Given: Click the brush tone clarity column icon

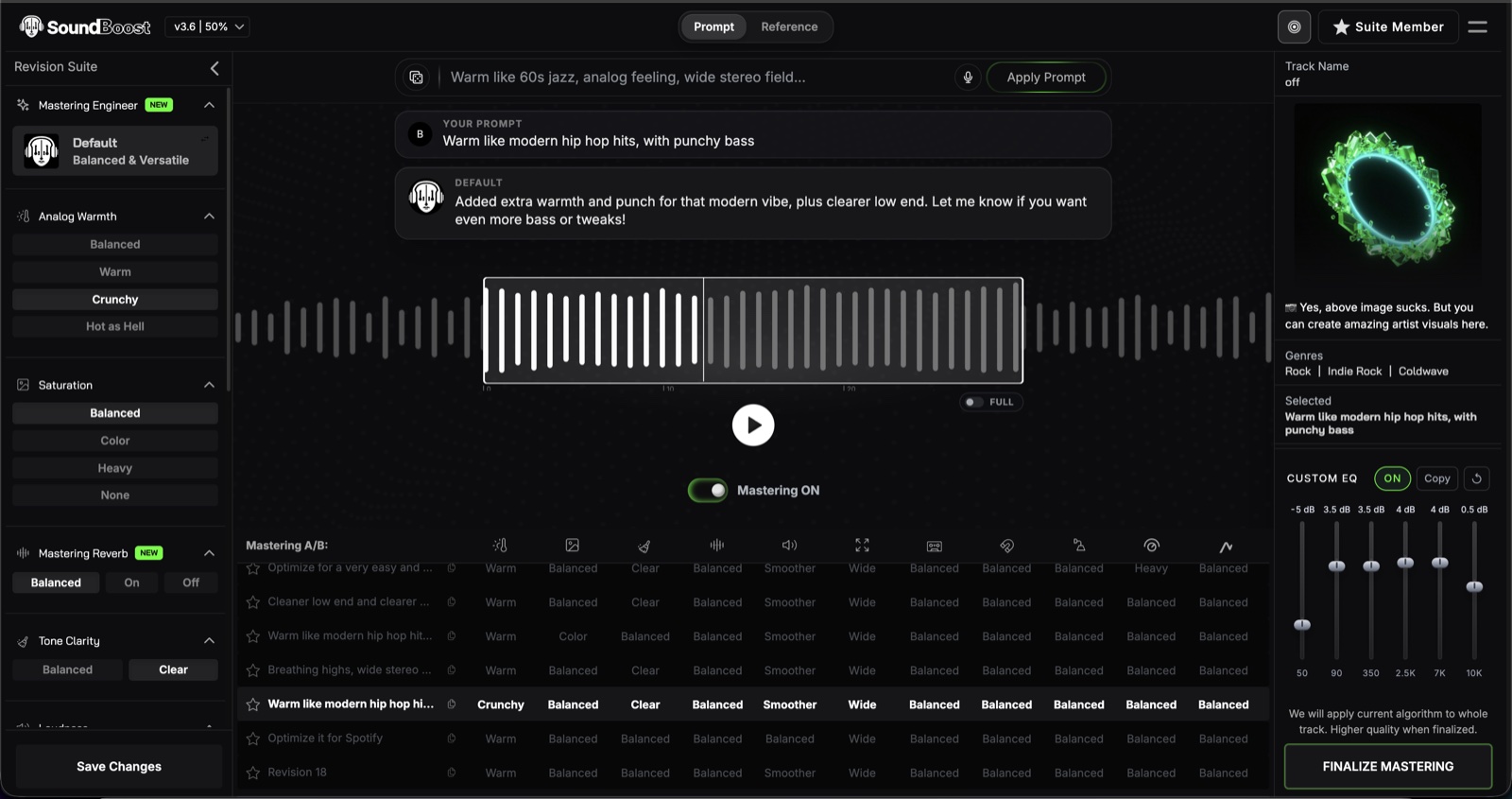Looking at the screenshot, I should [x=644, y=546].
